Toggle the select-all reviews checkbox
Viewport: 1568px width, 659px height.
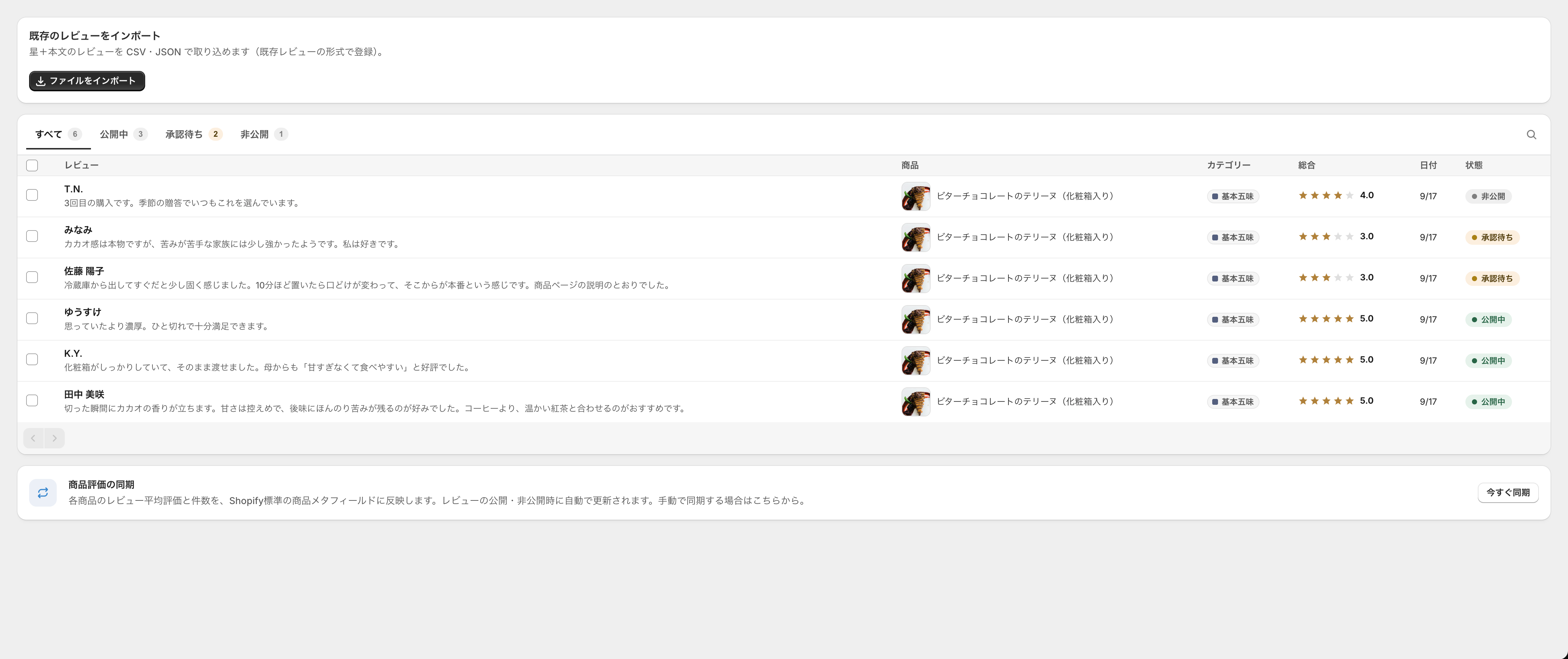[32, 165]
